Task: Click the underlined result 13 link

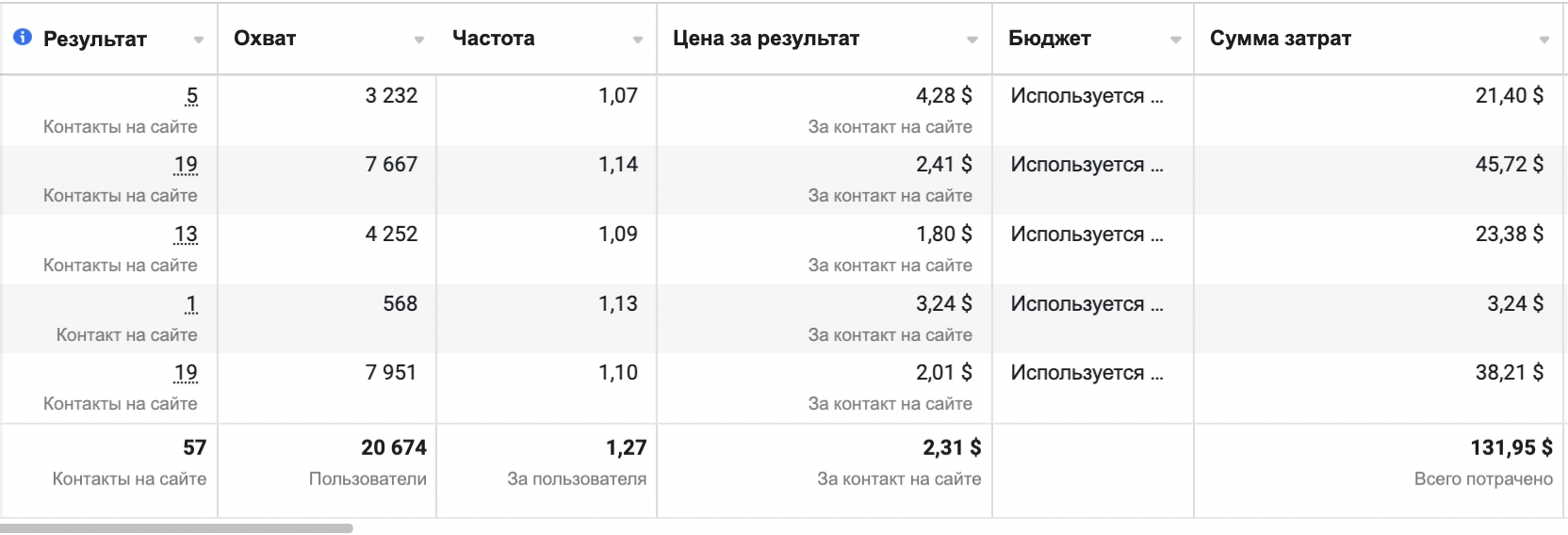Action: [186, 235]
